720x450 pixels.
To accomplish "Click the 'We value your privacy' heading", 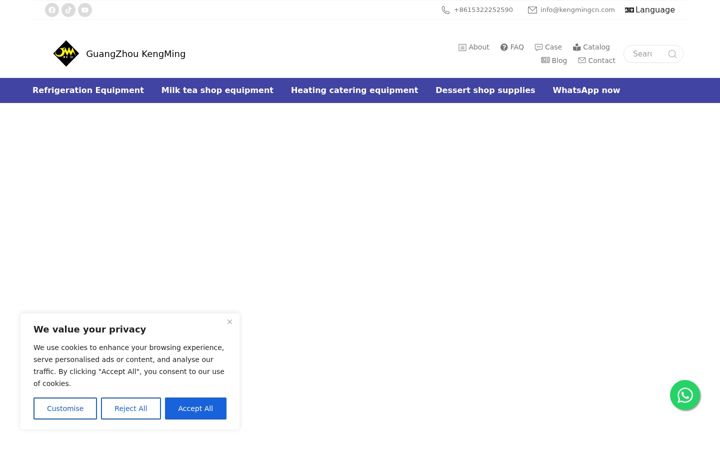I will (90, 329).
